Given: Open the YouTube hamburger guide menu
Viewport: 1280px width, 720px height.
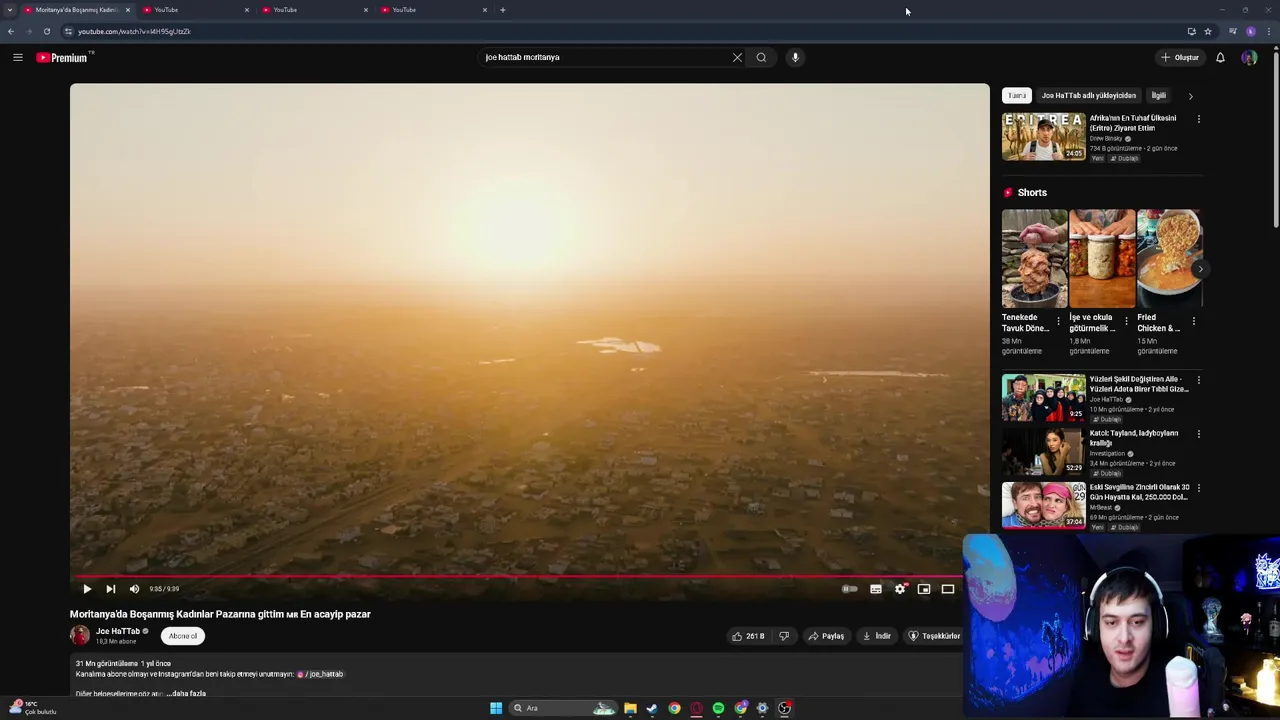Looking at the screenshot, I should point(18,57).
